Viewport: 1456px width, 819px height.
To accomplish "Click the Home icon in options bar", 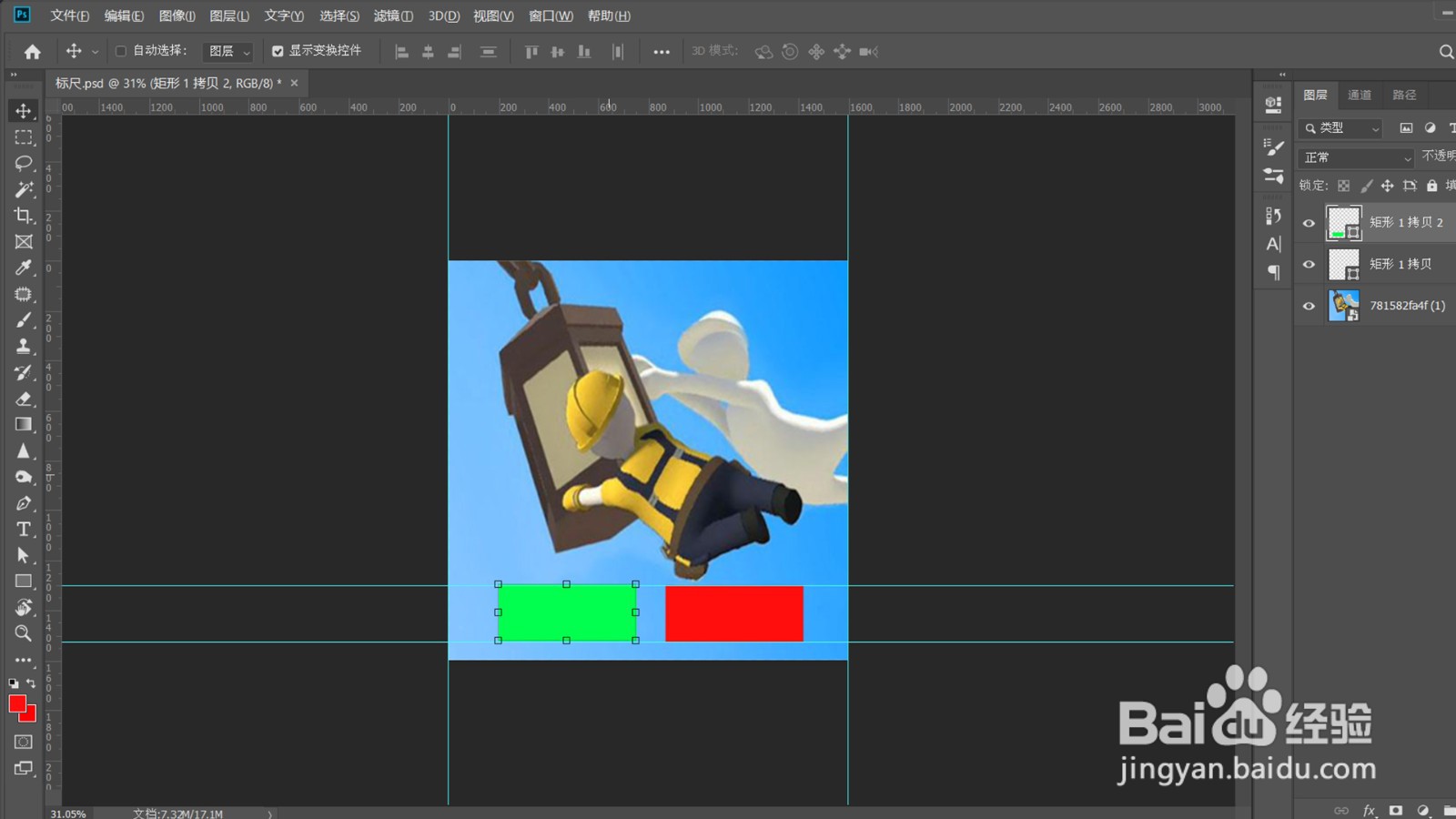I will coord(33,52).
